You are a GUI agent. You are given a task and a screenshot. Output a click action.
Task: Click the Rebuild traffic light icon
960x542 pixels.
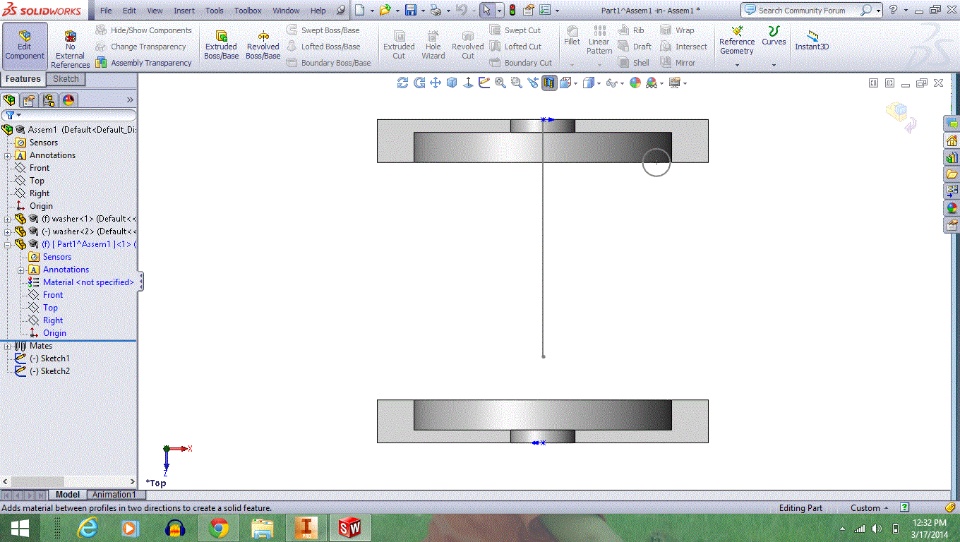click(512, 10)
